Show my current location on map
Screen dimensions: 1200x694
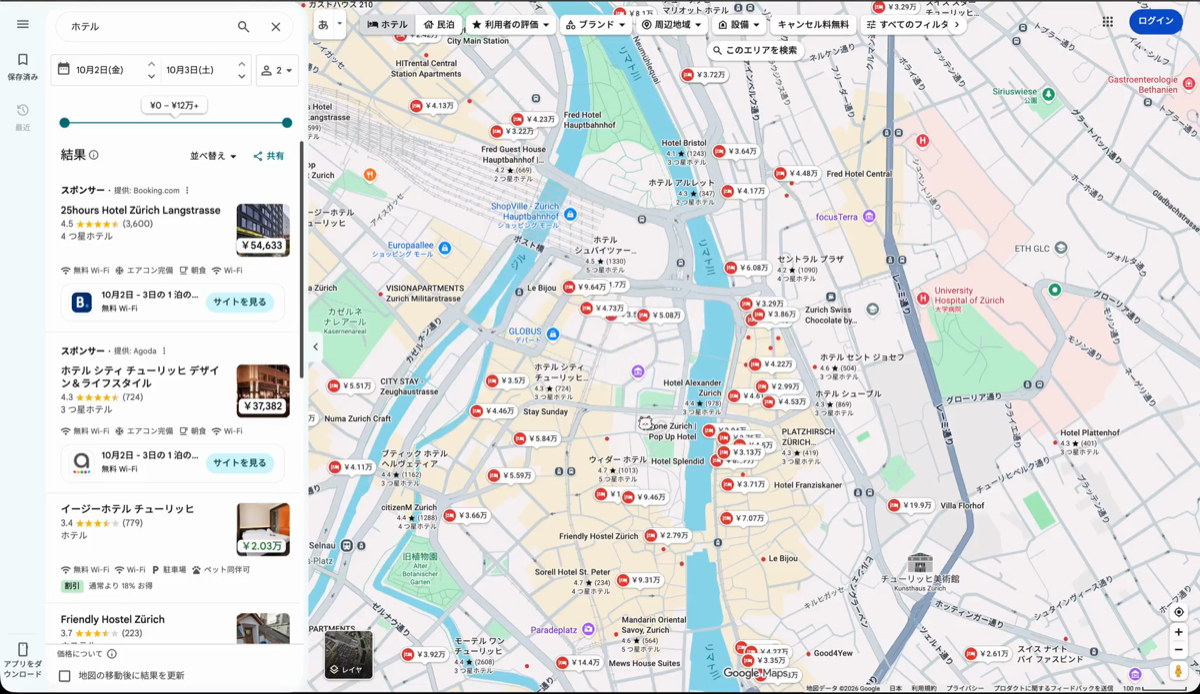click(1179, 612)
